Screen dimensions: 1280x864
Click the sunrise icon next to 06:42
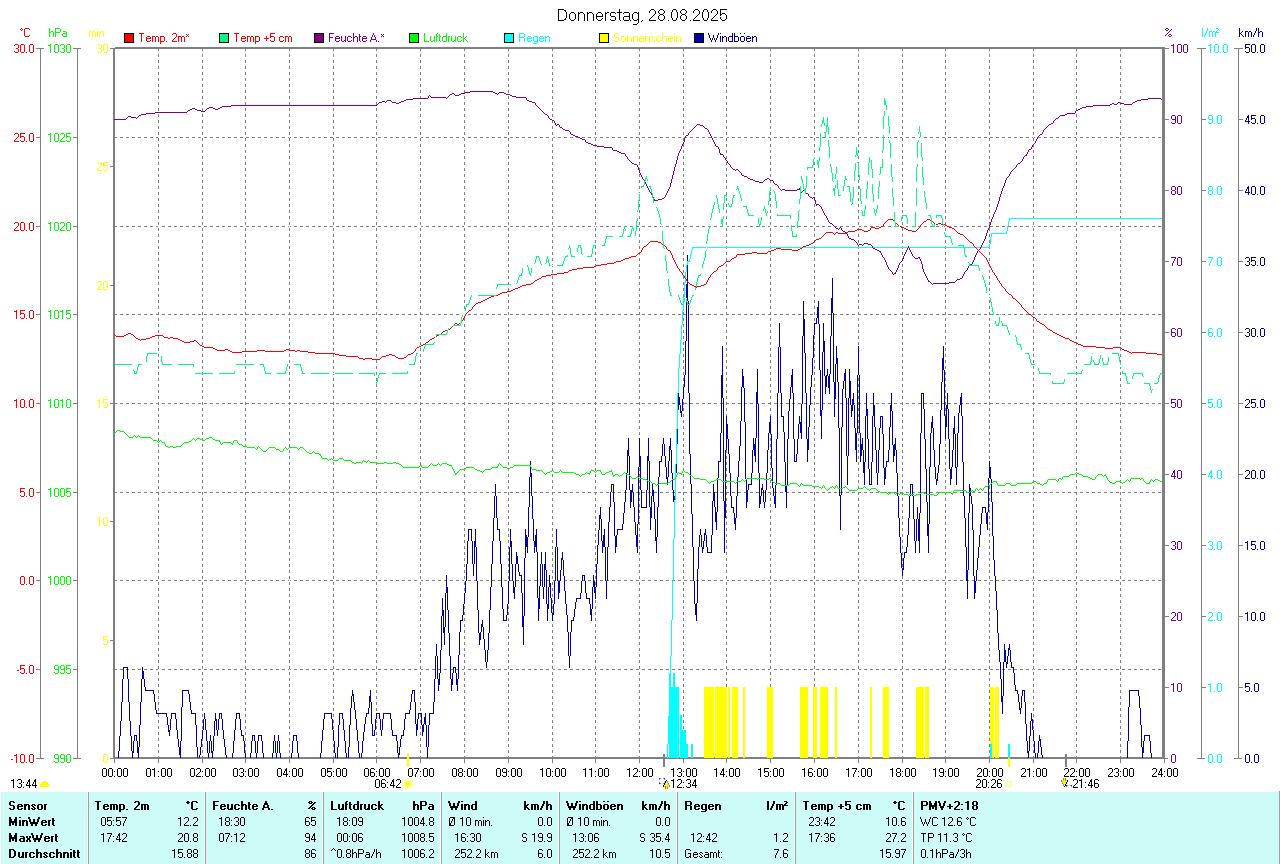(x=408, y=785)
